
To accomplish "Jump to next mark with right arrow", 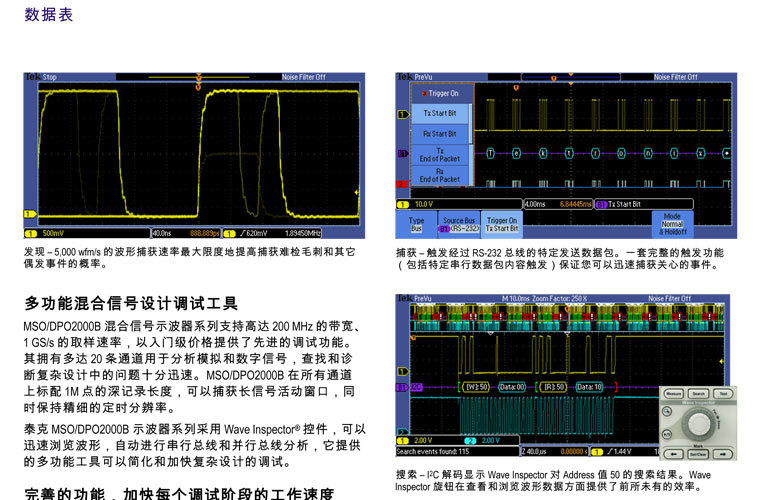I will 723,454.
